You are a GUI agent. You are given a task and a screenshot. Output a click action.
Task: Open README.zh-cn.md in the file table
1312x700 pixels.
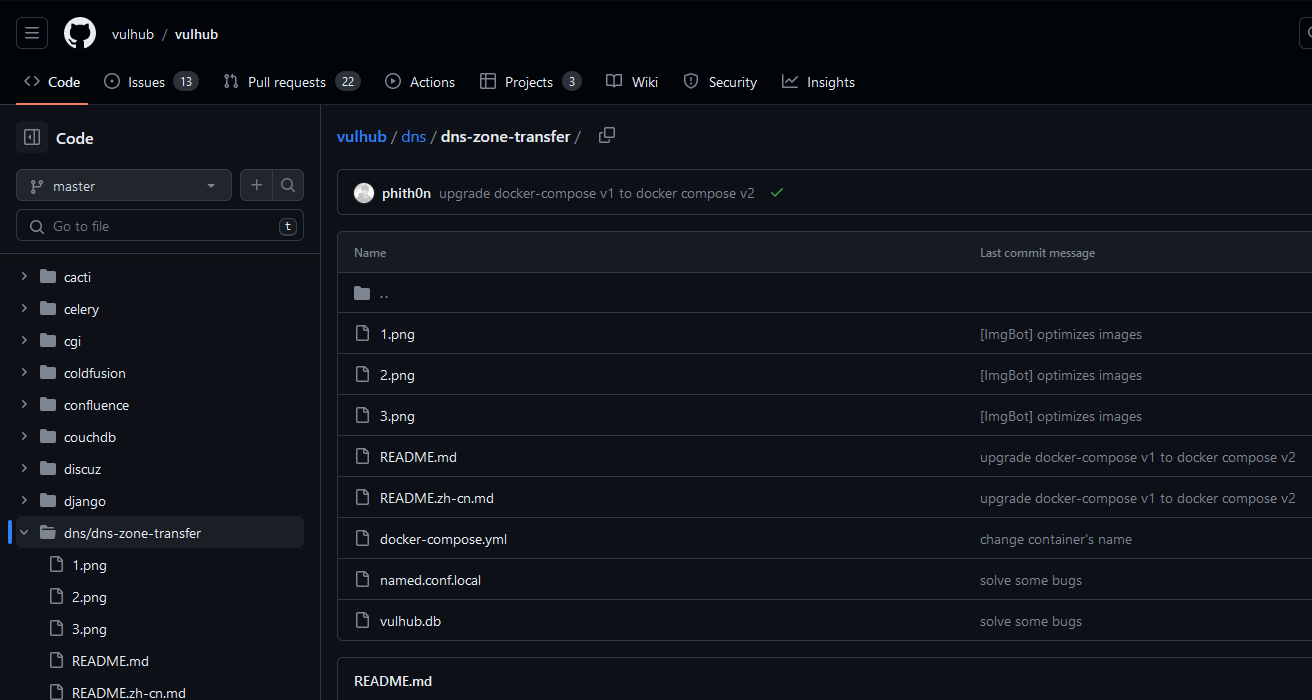pos(437,498)
